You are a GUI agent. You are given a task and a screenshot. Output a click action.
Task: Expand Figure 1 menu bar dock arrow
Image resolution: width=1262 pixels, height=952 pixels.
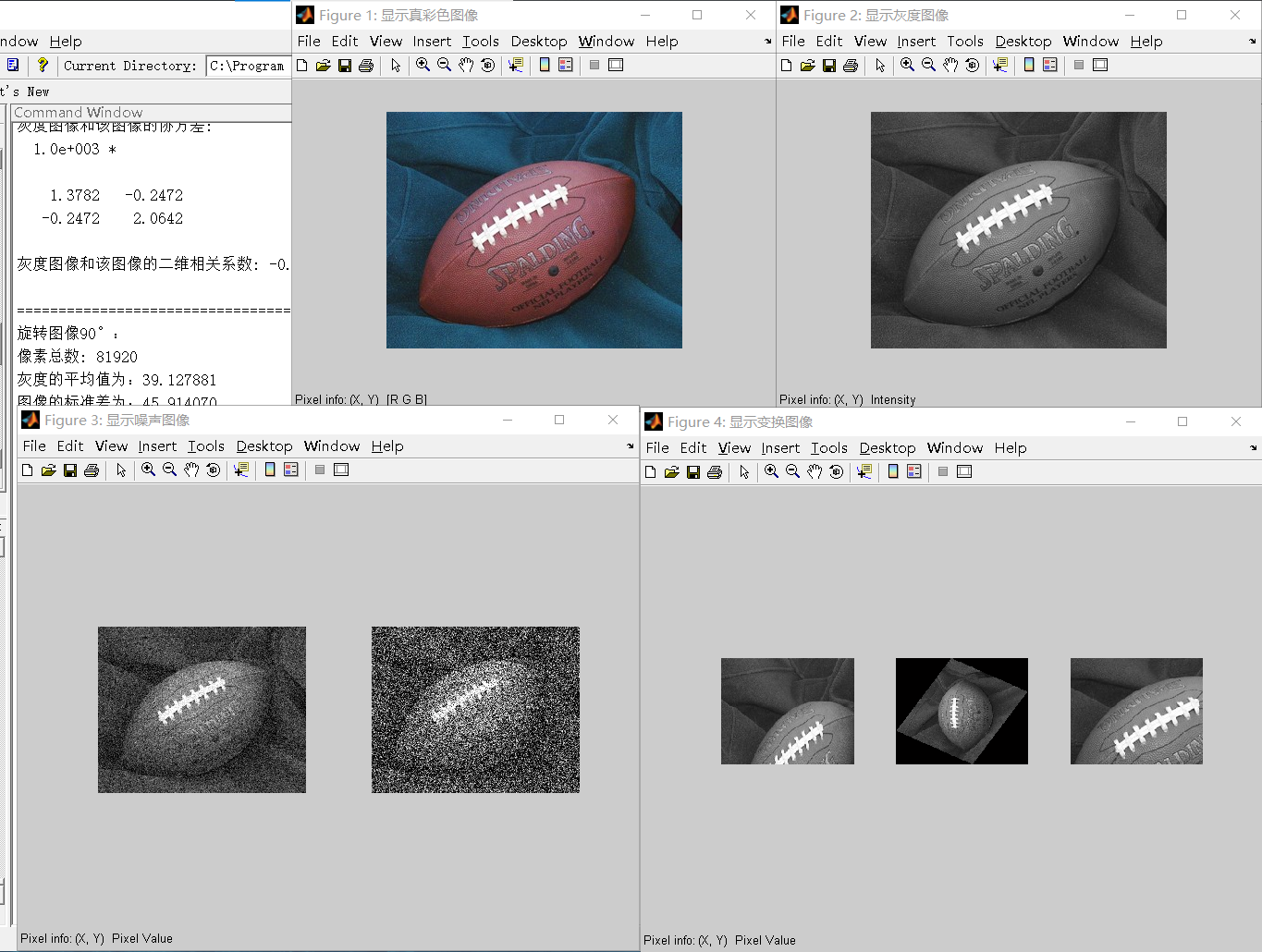[767, 42]
